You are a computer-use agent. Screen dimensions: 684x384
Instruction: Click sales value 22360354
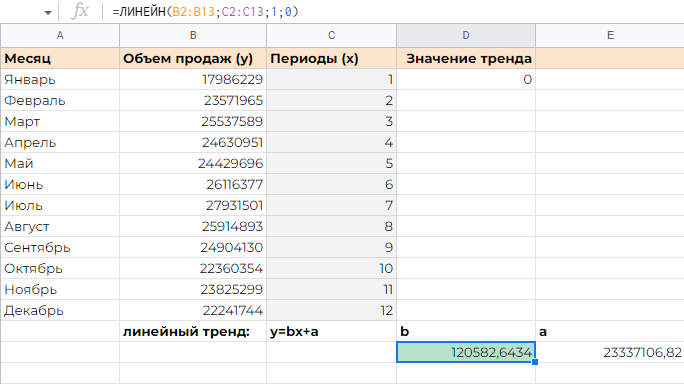[x=193, y=268]
